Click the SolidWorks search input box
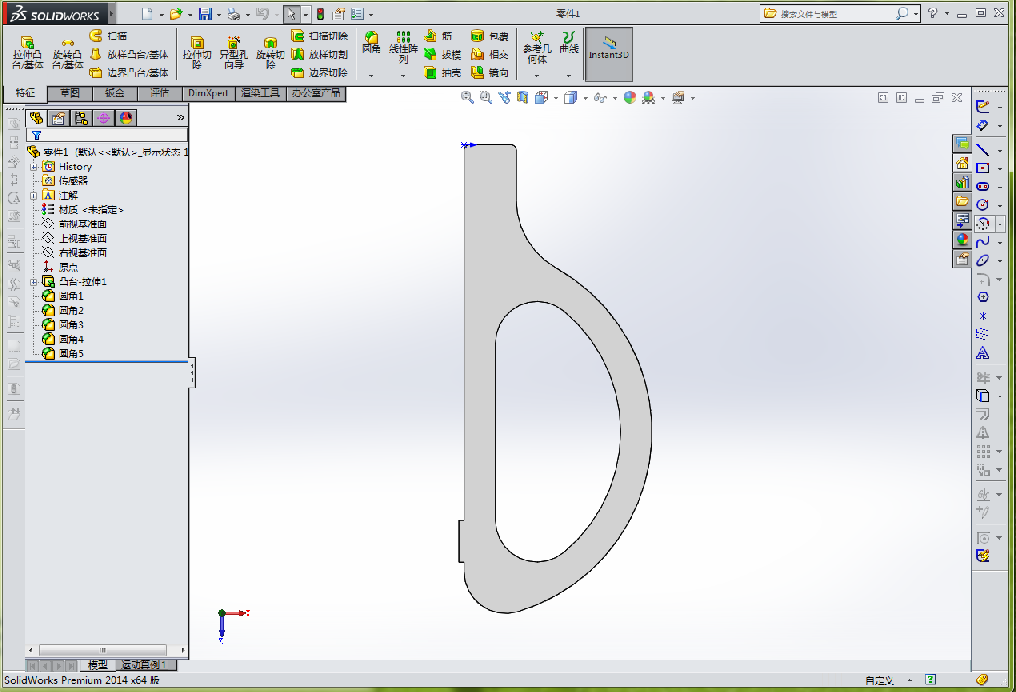 pos(837,14)
